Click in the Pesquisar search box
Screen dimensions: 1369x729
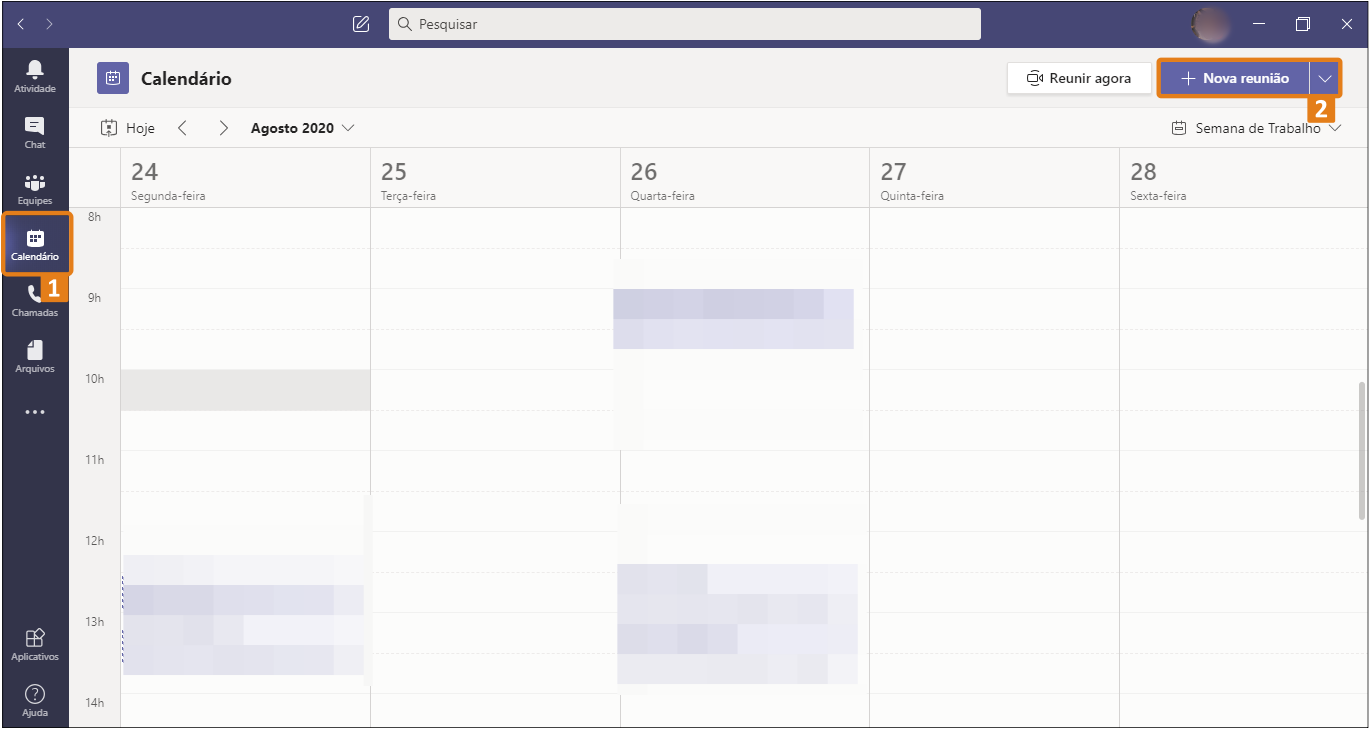685,24
